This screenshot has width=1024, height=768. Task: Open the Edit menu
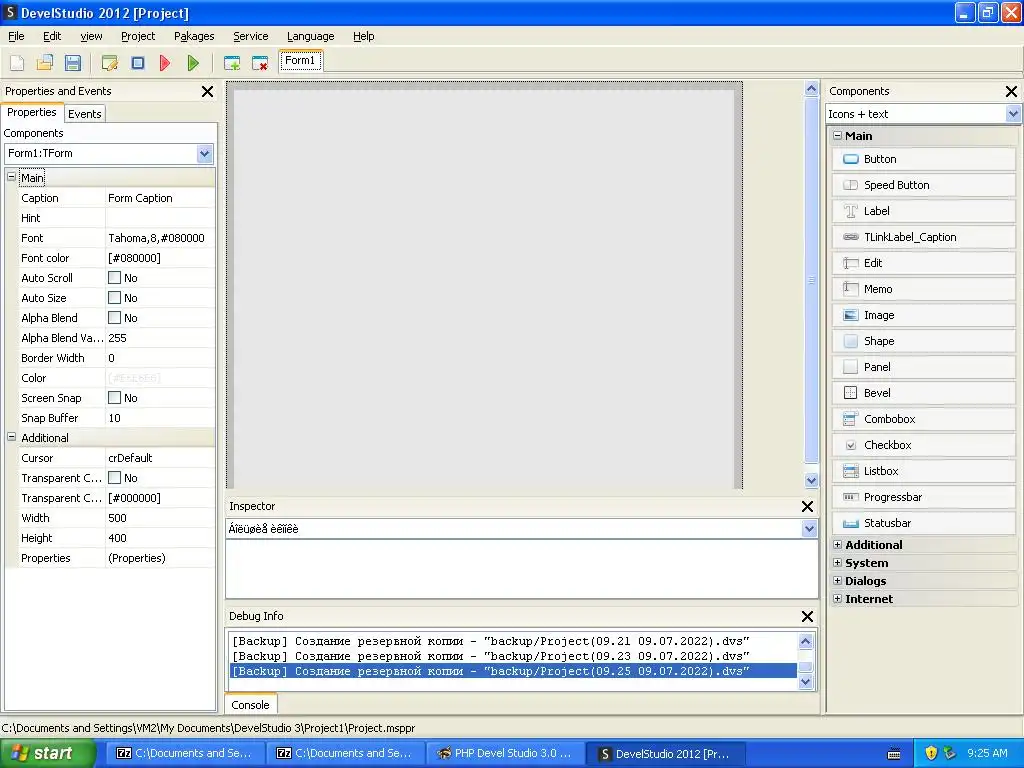coord(52,36)
